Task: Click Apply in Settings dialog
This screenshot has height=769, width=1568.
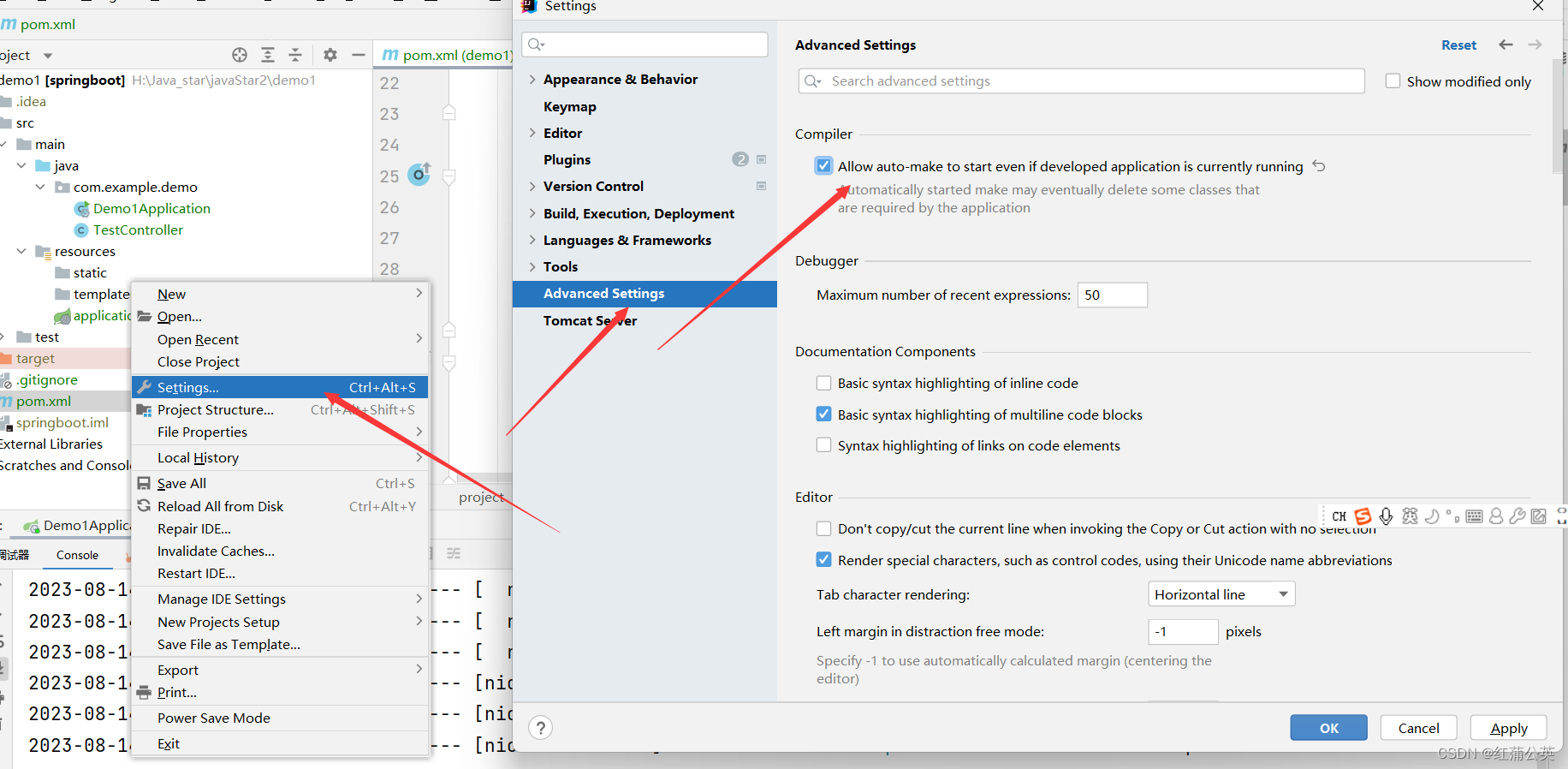Action: pyautogui.click(x=1508, y=728)
